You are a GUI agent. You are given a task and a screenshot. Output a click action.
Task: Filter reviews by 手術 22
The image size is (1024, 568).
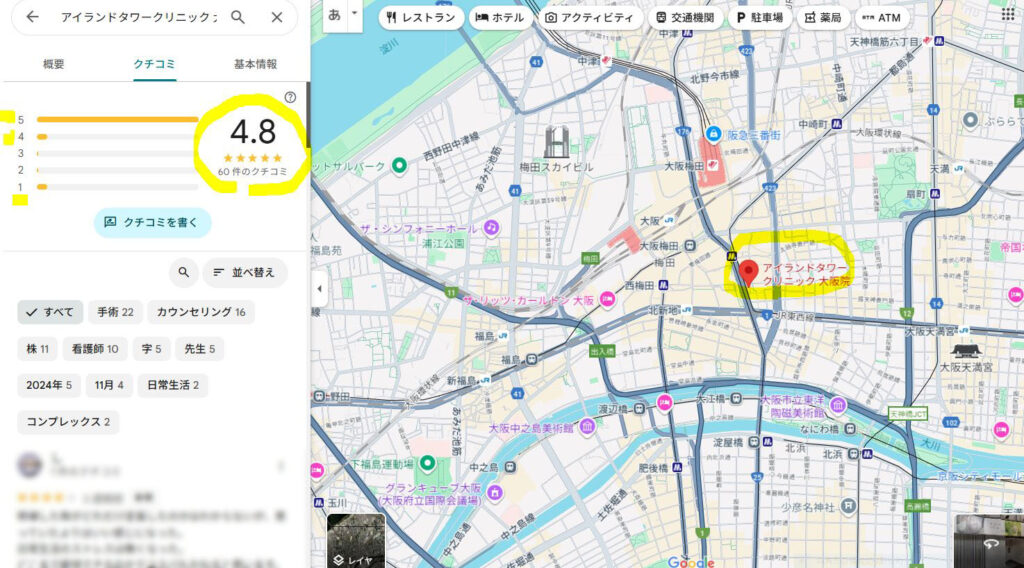pos(116,312)
